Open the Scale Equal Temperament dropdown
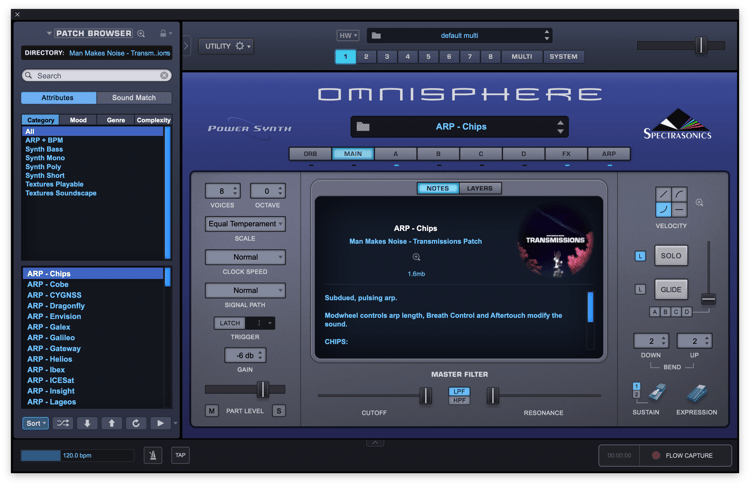This screenshot has height=486, width=750. 245,224
